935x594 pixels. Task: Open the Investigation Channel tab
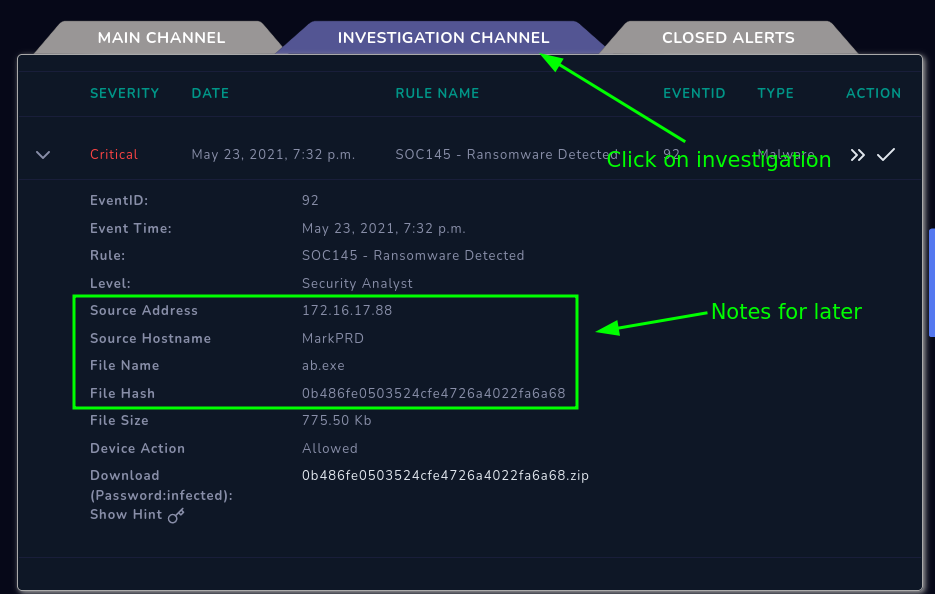click(x=443, y=38)
